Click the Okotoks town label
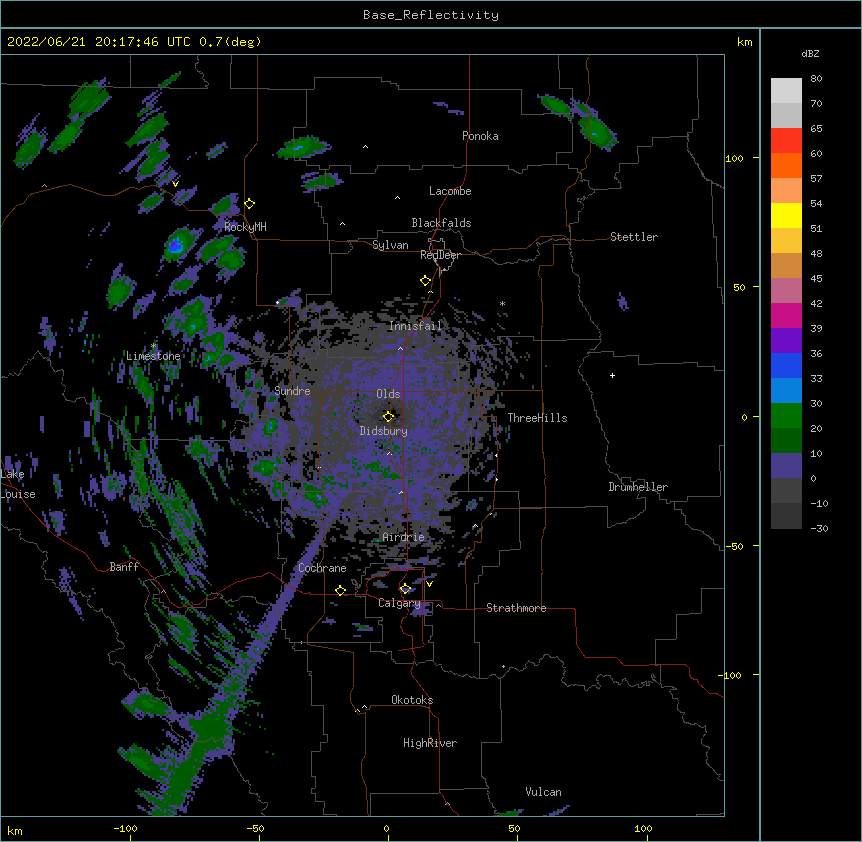Image resolution: width=862 pixels, height=842 pixels. click(412, 700)
